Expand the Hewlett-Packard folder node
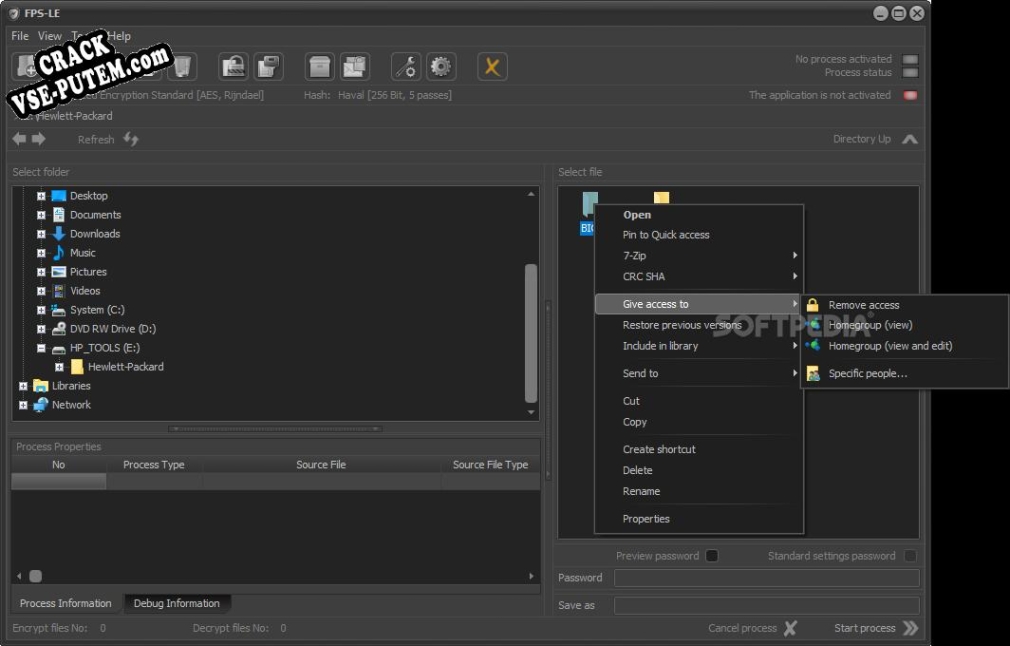This screenshot has width=1010, height=646. pos(59,367)
